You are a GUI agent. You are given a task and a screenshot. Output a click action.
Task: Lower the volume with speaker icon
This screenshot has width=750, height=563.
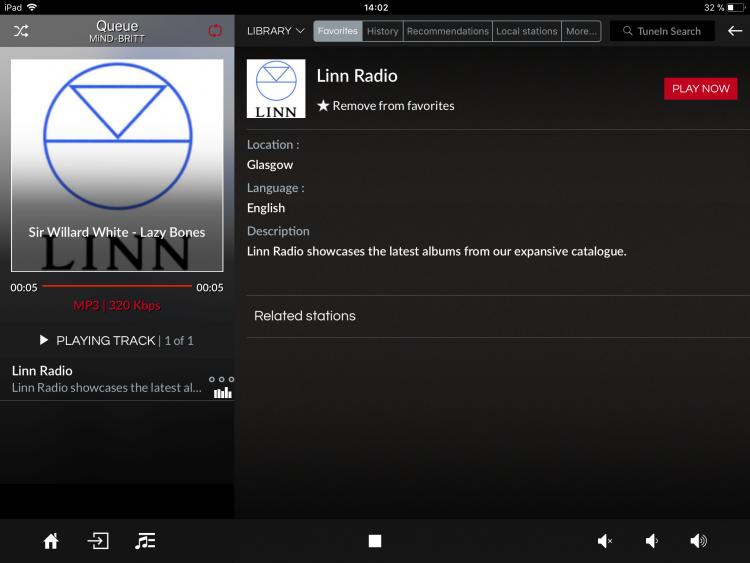coord(652,541)
